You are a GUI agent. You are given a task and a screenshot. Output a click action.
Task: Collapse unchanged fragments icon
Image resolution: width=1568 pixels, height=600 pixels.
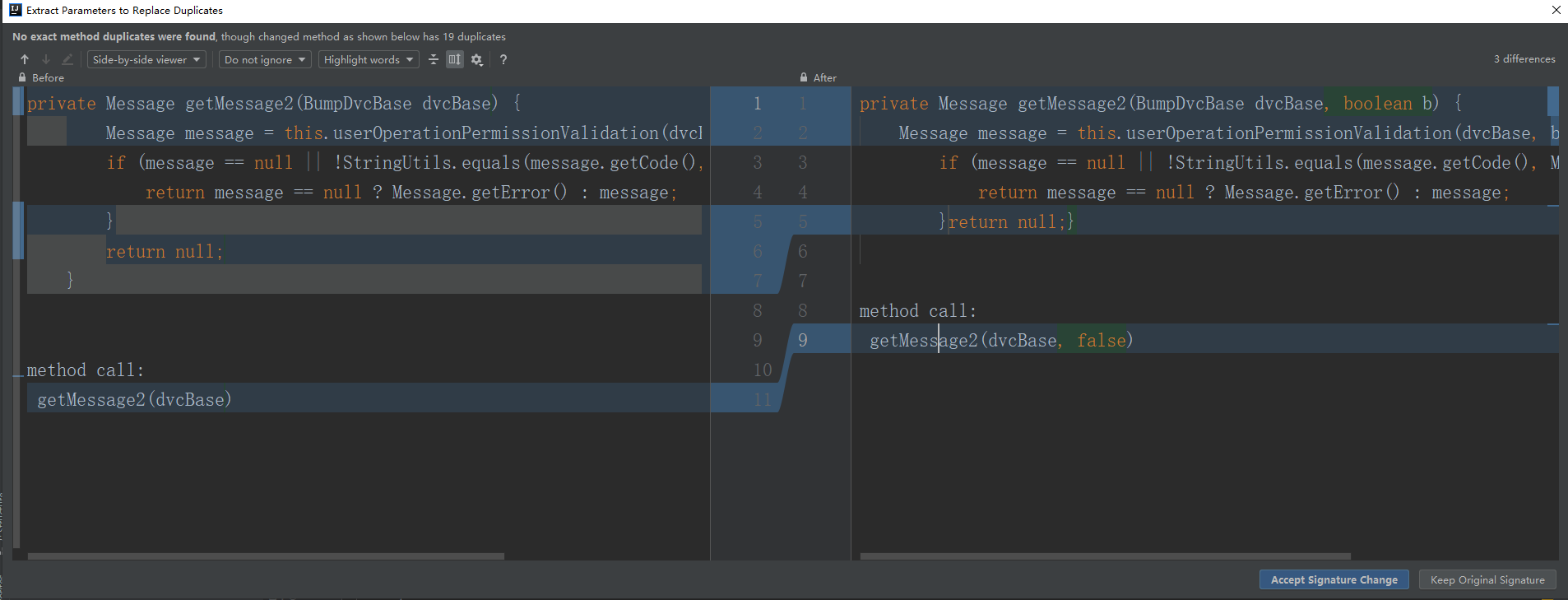pyautogui.click(x=434, y=59)
